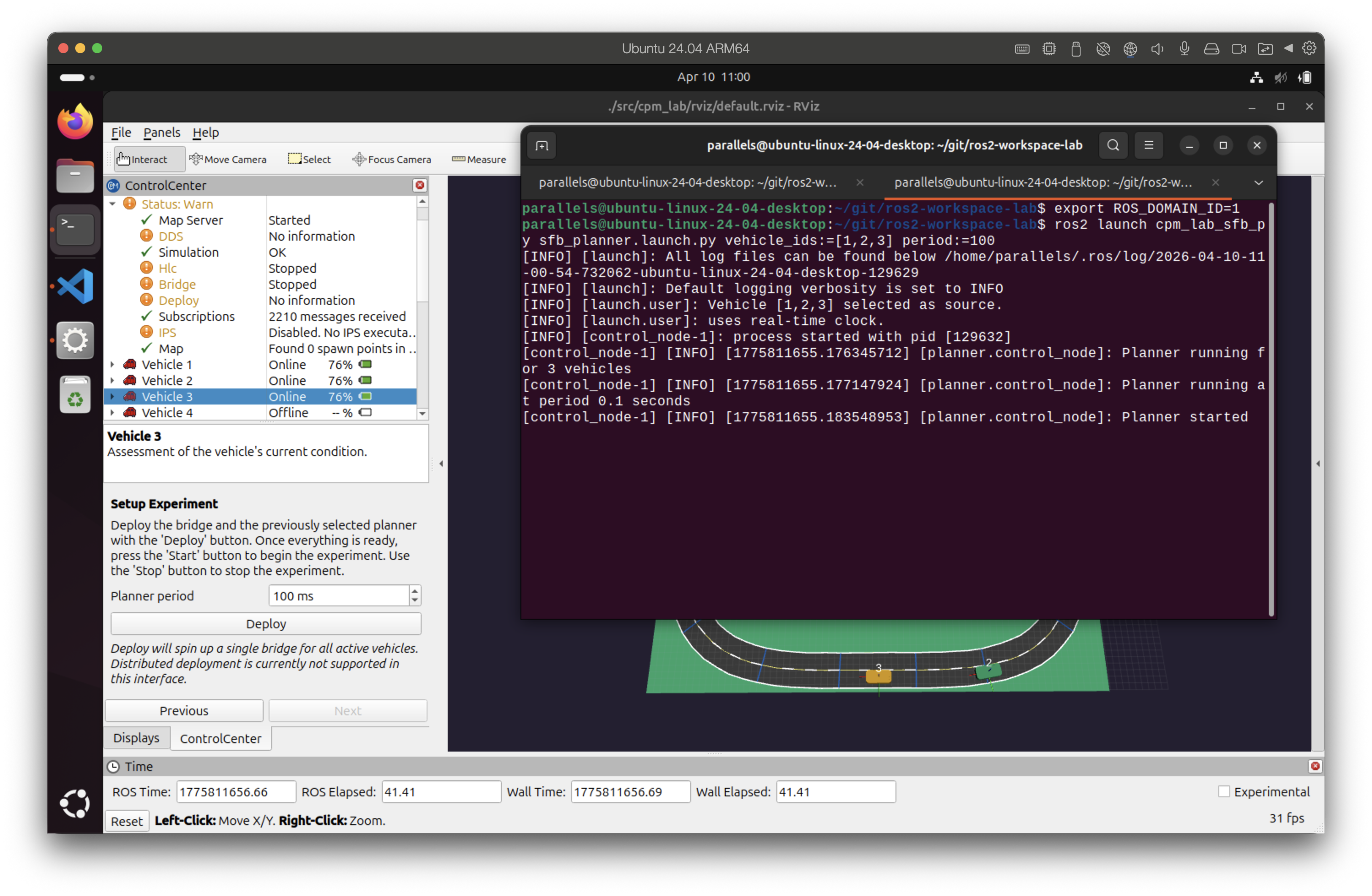Screen dimensions: 1372x896
Task: Pick the Focus Camera tool
Action: click(x=392, y=159)
